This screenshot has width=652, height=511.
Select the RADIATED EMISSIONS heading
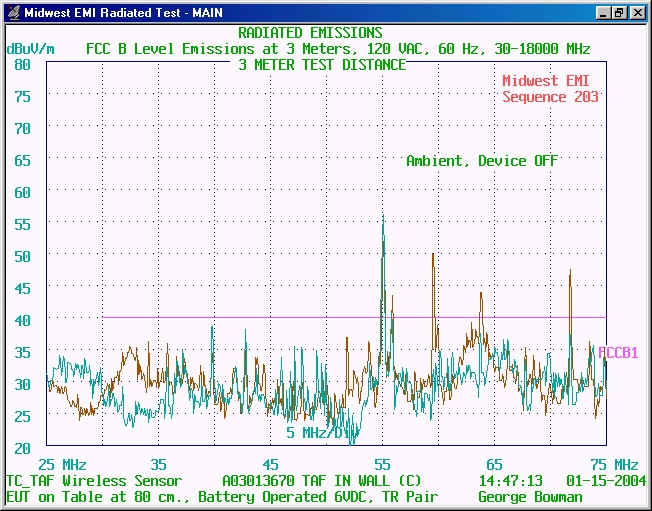[x=310, y=33]
